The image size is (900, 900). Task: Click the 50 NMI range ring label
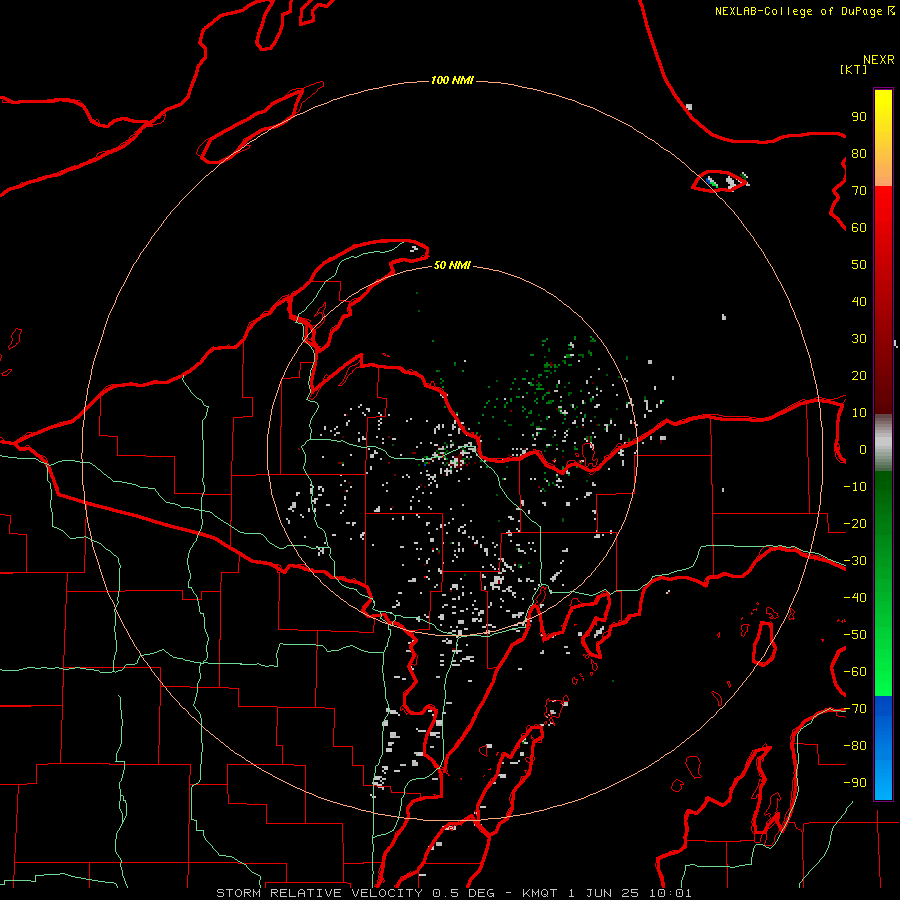tap(452, 265)
